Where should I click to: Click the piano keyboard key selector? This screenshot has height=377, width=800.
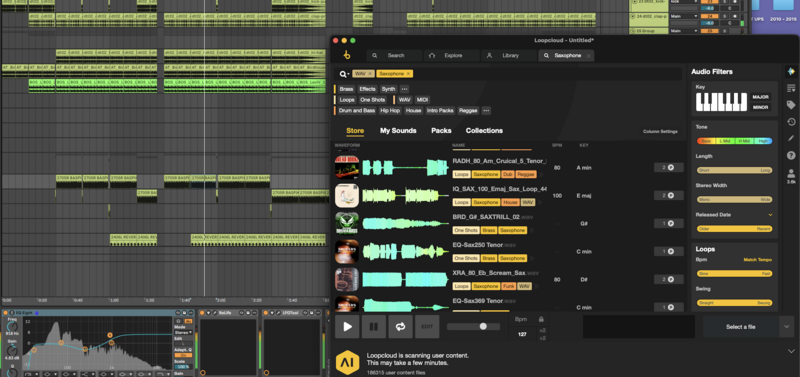pyautogui.click(x=721, y=102)
